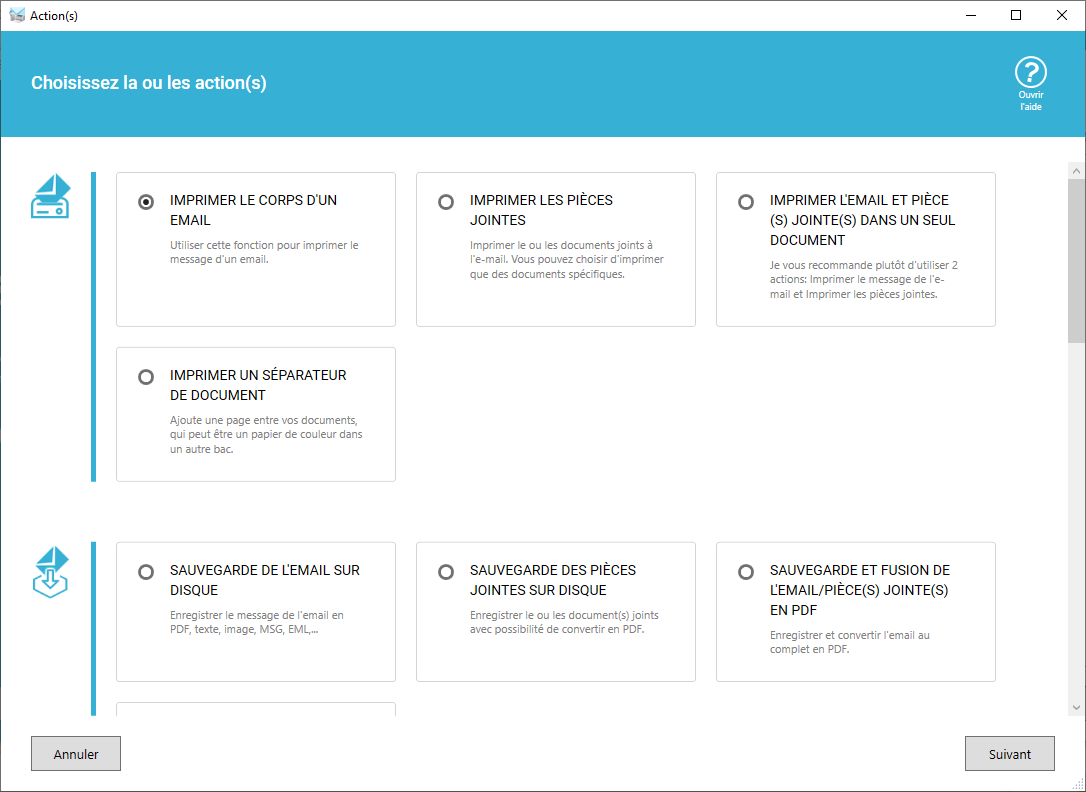Viewport: 1086px width, 792px height.
Task: Click the envelope printing section icon
Action: [x=50, y=197]
